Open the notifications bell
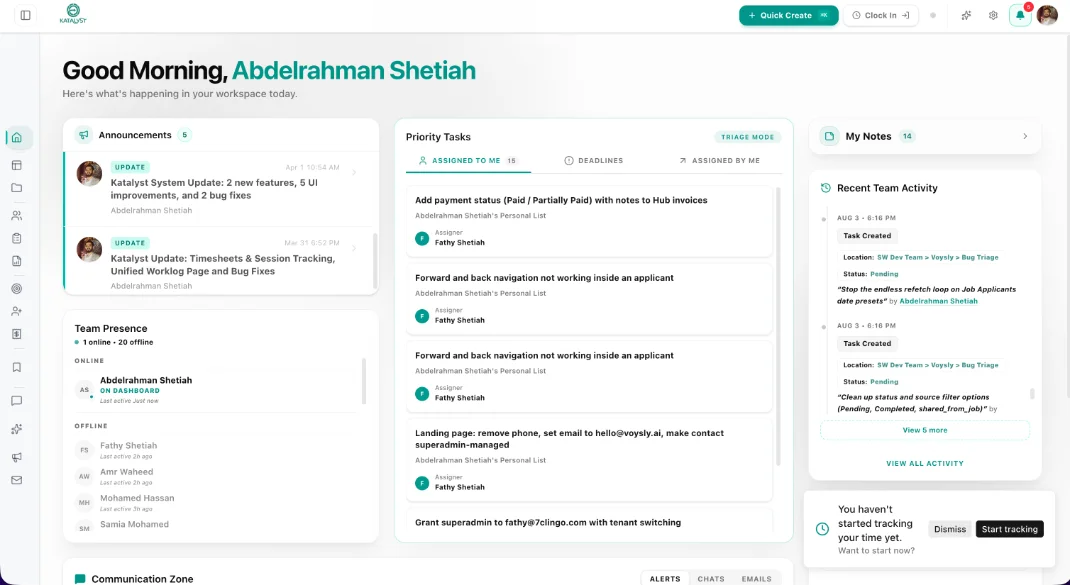1070x585 pixels. point(1020,15)
